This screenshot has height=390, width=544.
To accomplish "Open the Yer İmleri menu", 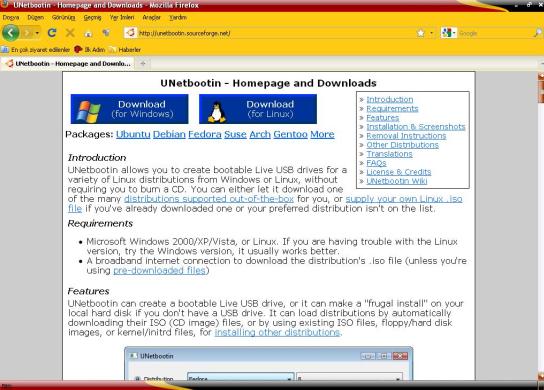I will click(122, 17).
